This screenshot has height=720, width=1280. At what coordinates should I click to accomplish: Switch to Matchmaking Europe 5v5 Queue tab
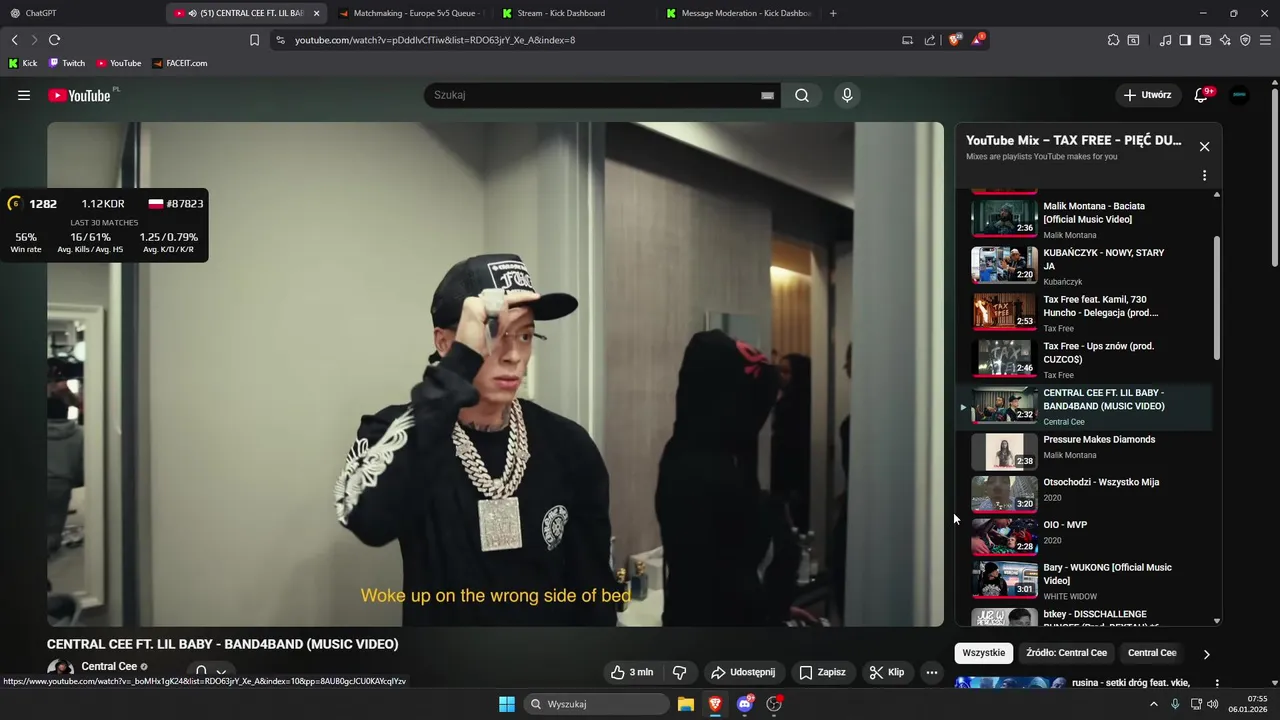[x=410, y=13]
